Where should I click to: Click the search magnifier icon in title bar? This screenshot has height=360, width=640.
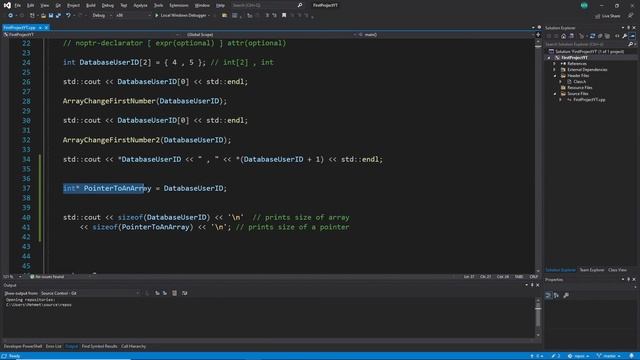coord(300,5)
